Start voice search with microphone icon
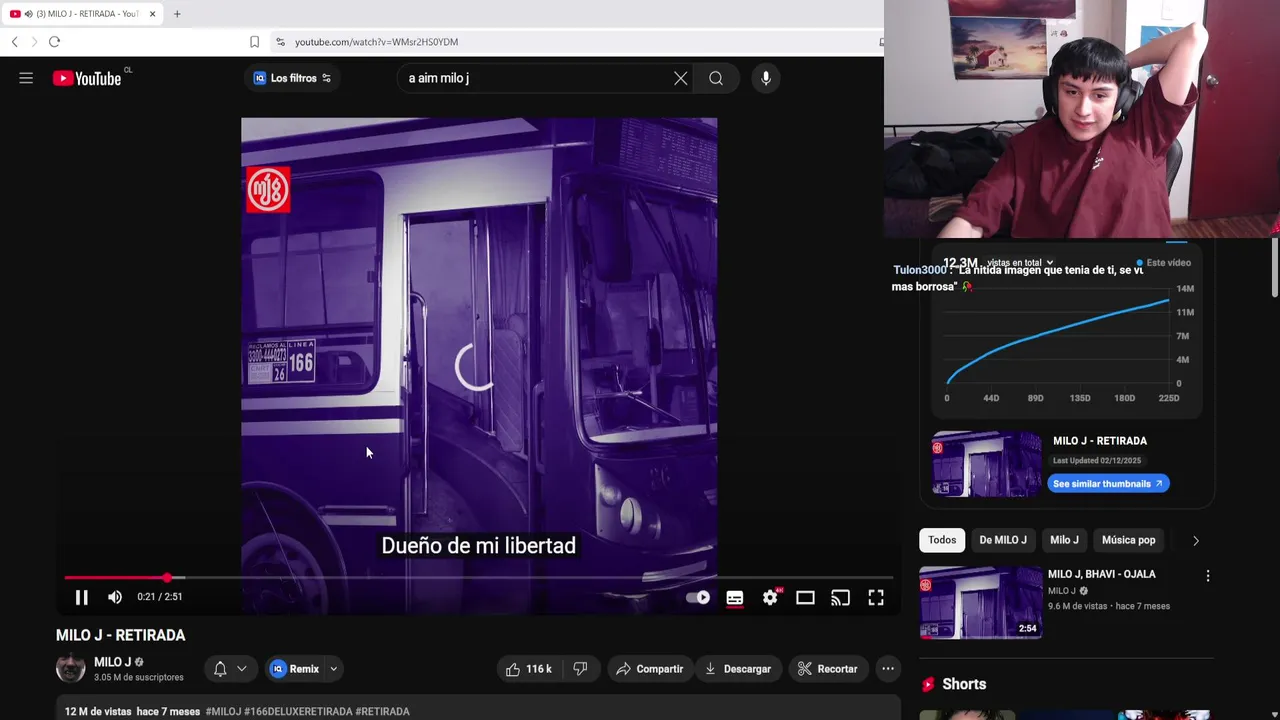Image resolution: width=1280 pixels, height=720 pixels. coord(766,78)
